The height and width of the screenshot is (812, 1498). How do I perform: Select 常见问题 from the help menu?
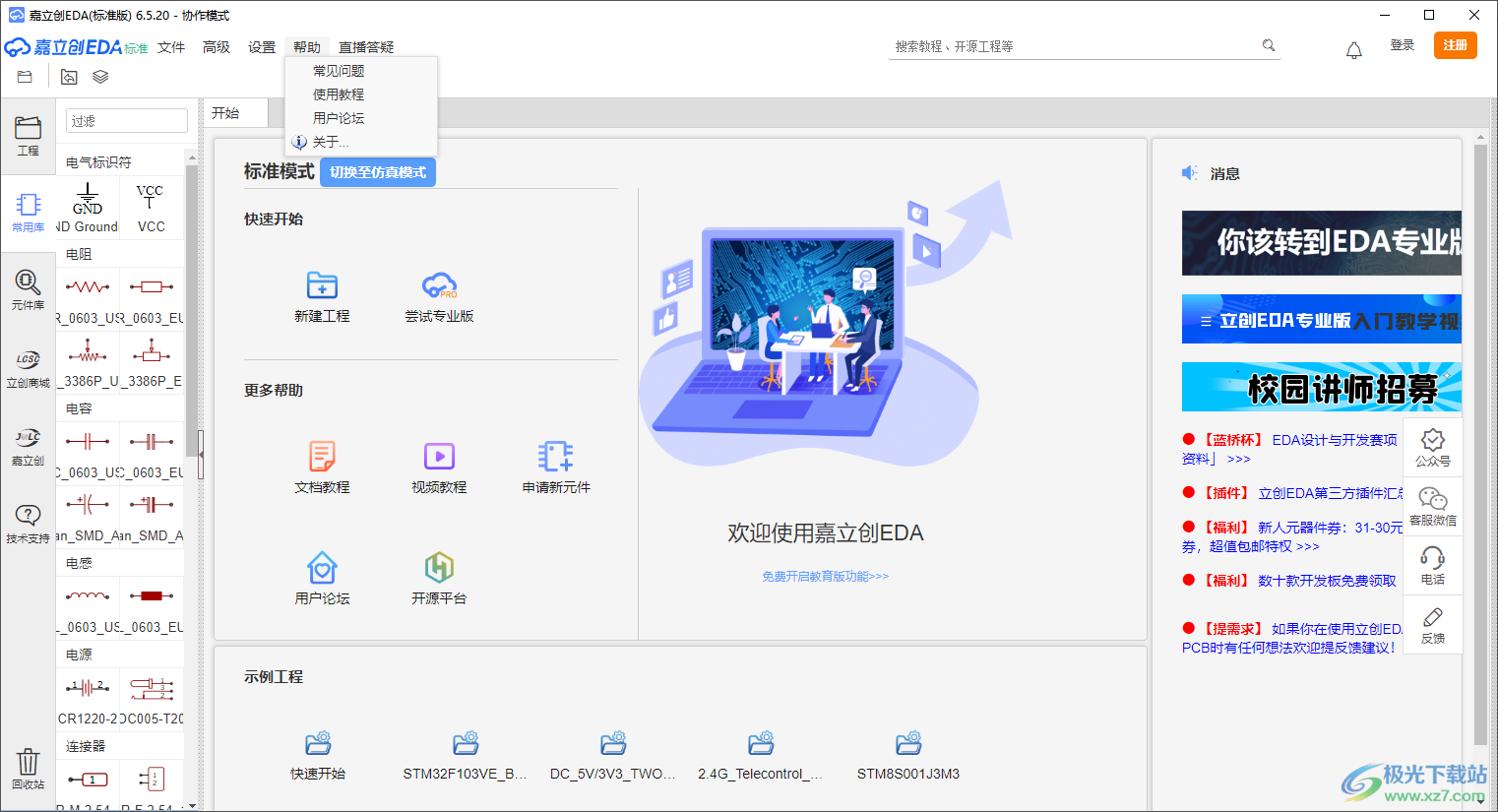pyautogui.click(x=360, y=71)
